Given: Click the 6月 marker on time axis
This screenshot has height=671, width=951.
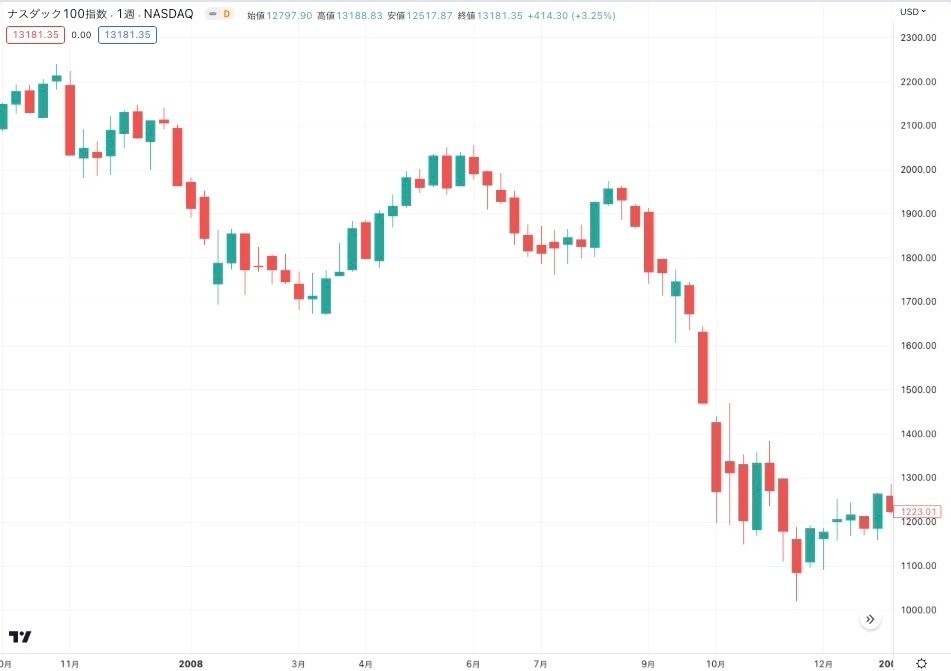Looking at the screenshot, I should 473,662.
